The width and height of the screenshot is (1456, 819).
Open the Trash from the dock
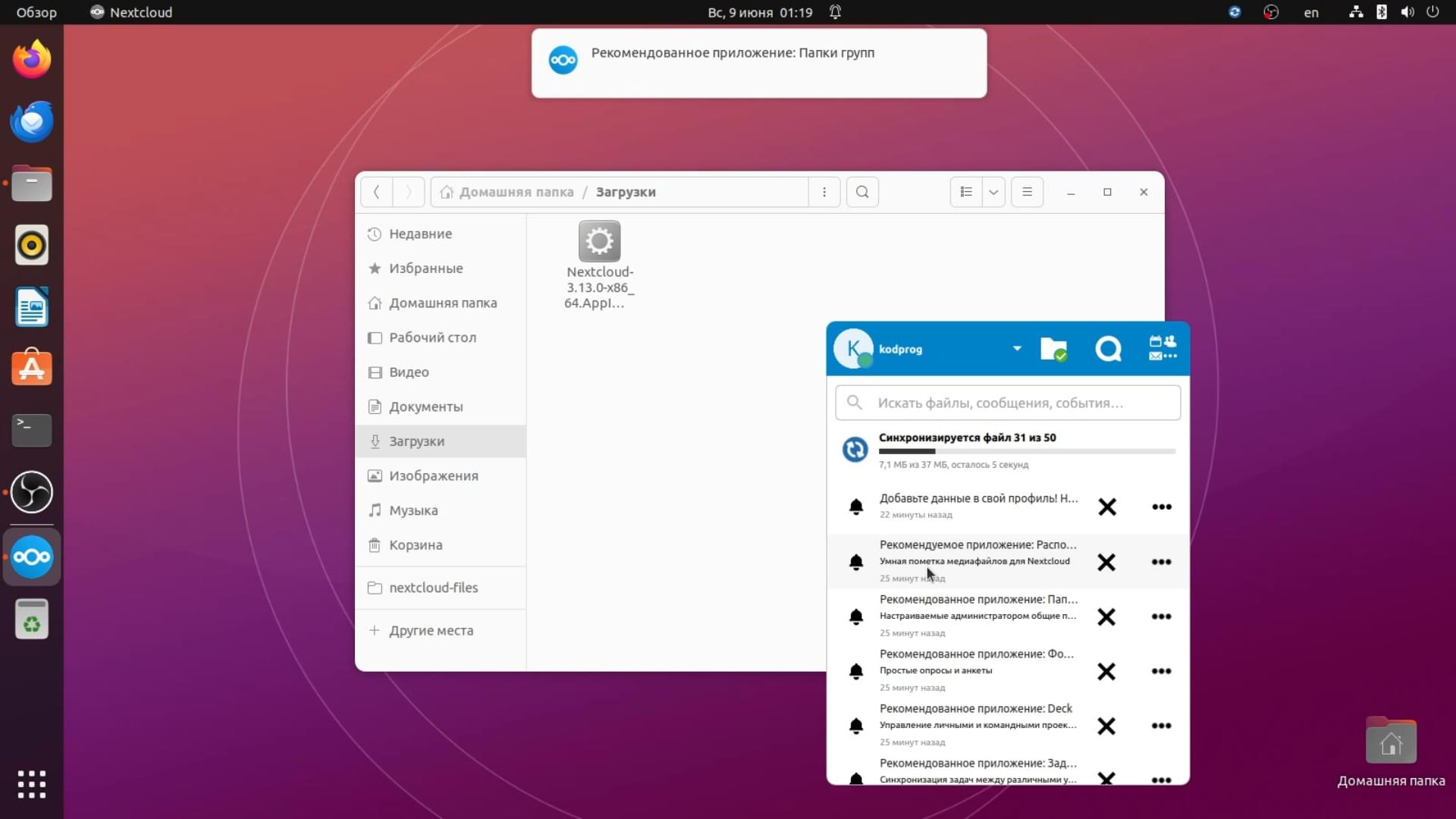[x=32, y=620]
